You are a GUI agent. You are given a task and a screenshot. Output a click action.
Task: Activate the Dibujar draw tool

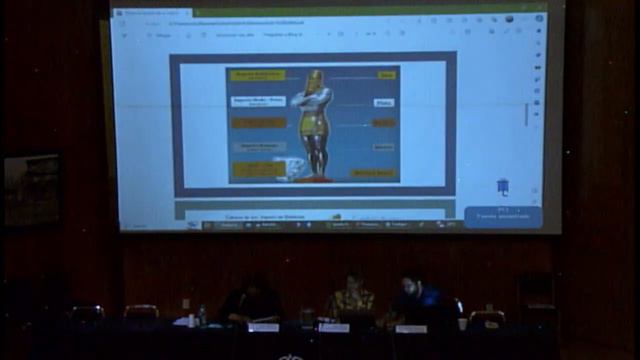coord(160,36)
